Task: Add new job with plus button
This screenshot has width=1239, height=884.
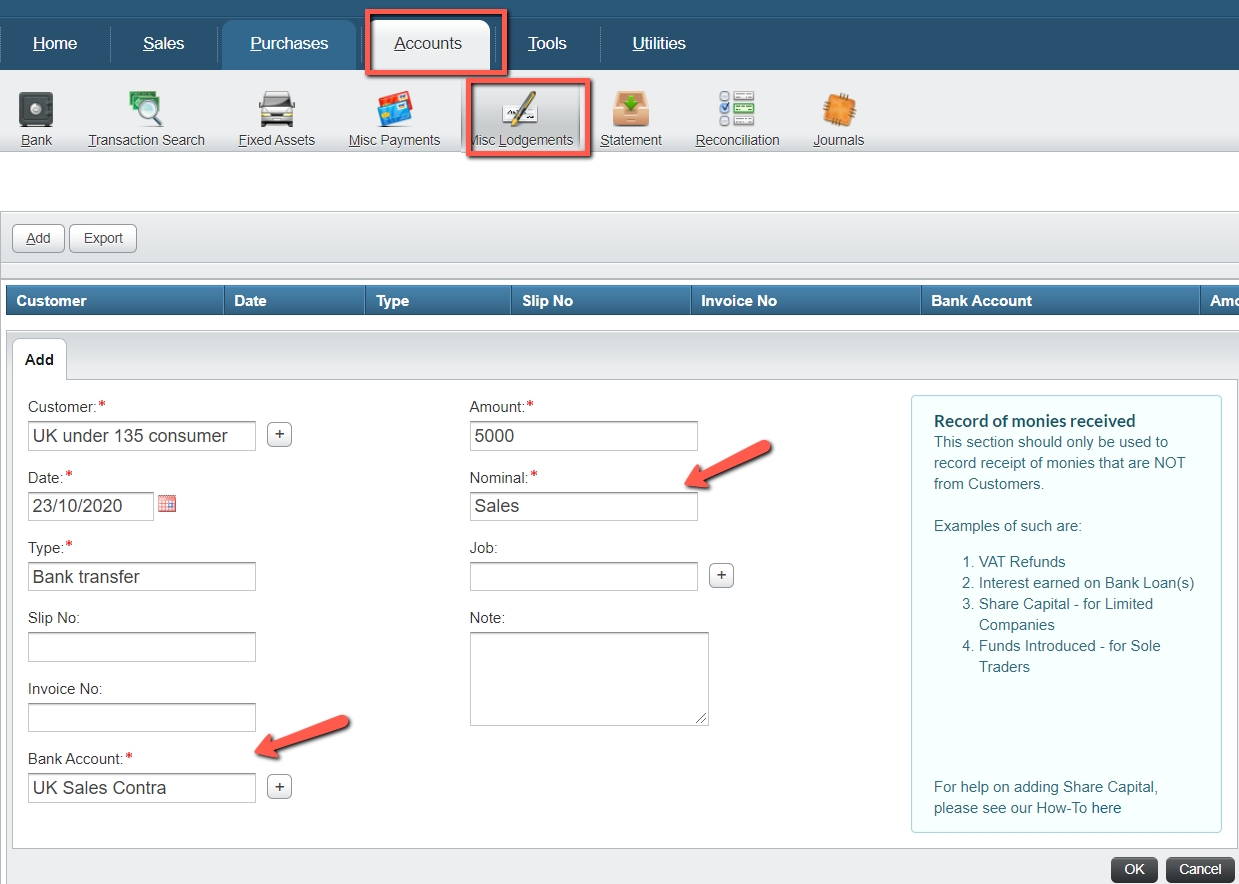Action: [x=721, y=576]
